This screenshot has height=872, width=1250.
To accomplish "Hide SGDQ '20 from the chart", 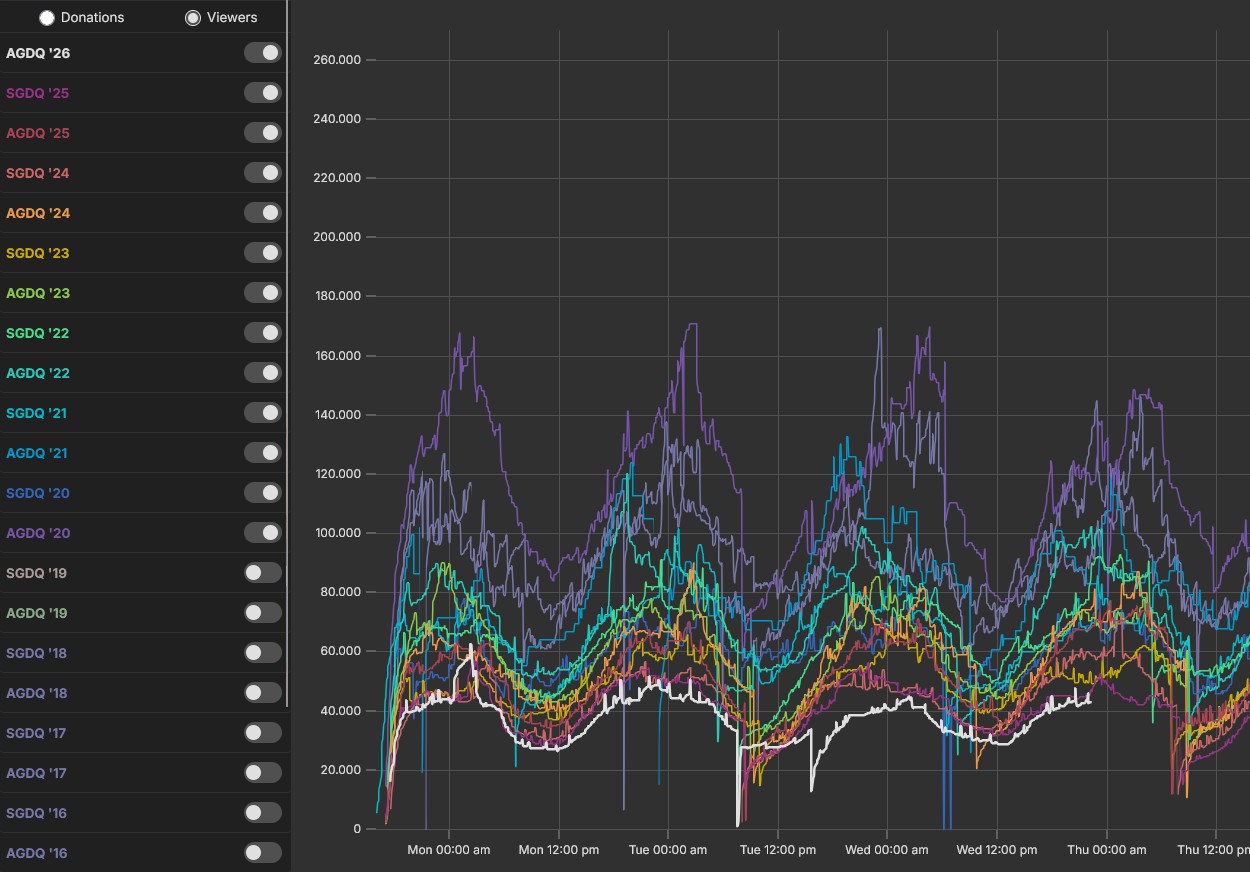I will click(x=263, y=493).
